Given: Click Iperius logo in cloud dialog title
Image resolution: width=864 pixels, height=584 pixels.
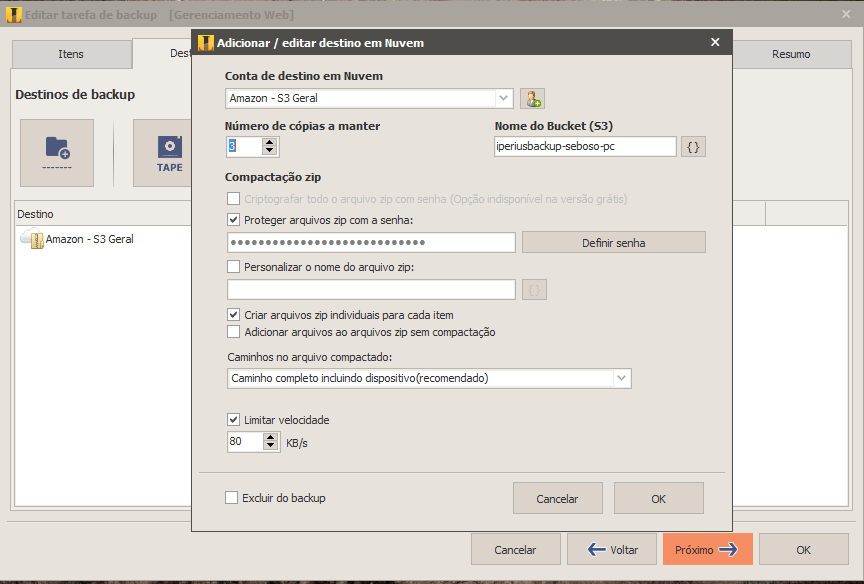Looking at the screenshot, I should [x=206, y=43].
